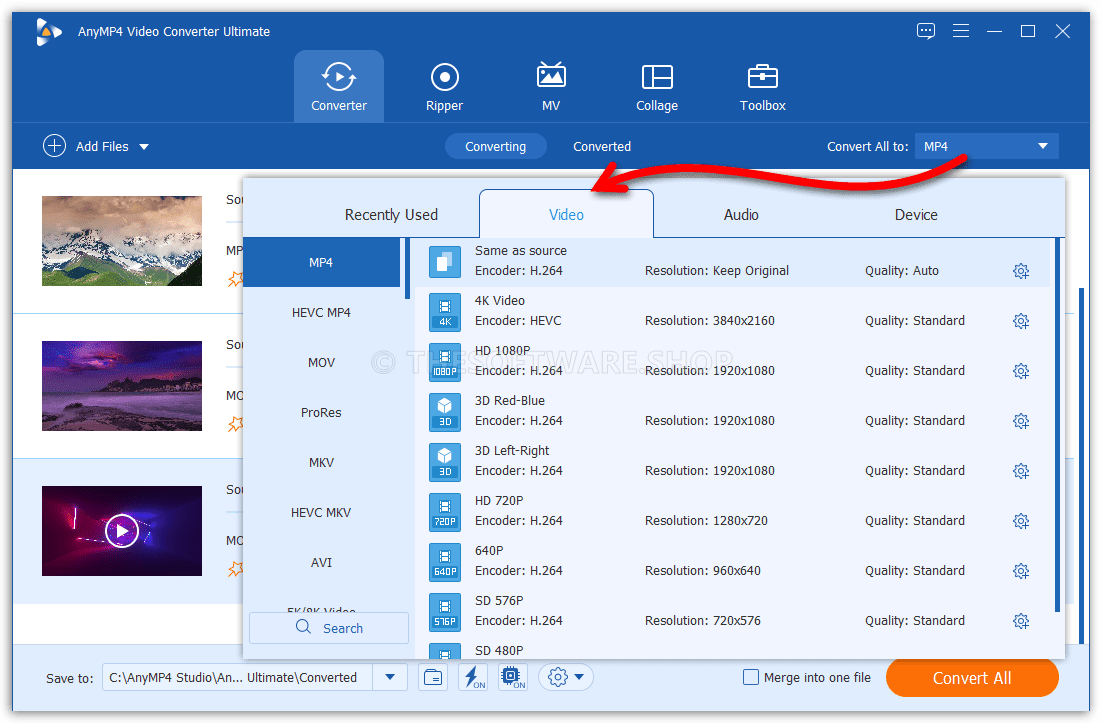
Task: Select the HD 720P format icon
Action: coord(445,512)
